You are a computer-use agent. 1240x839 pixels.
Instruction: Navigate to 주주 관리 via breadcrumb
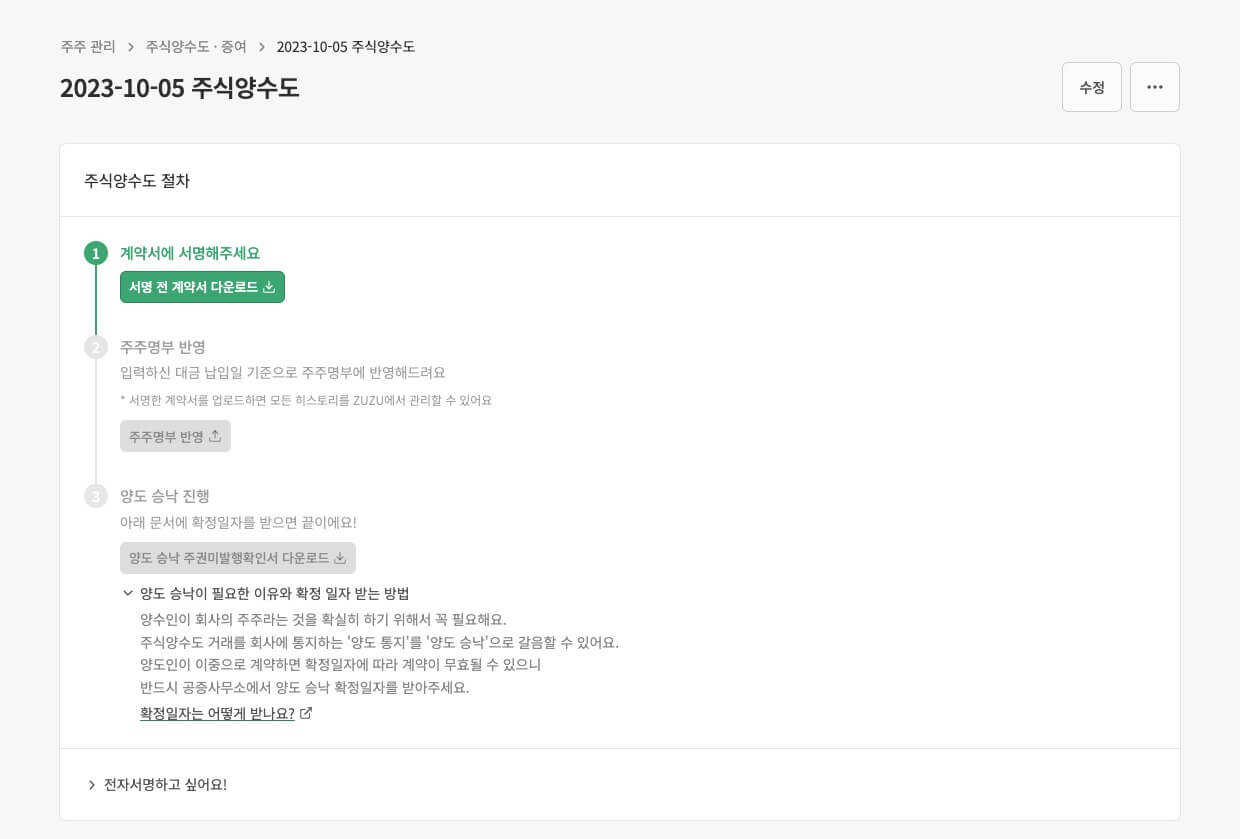coord(87,46)
